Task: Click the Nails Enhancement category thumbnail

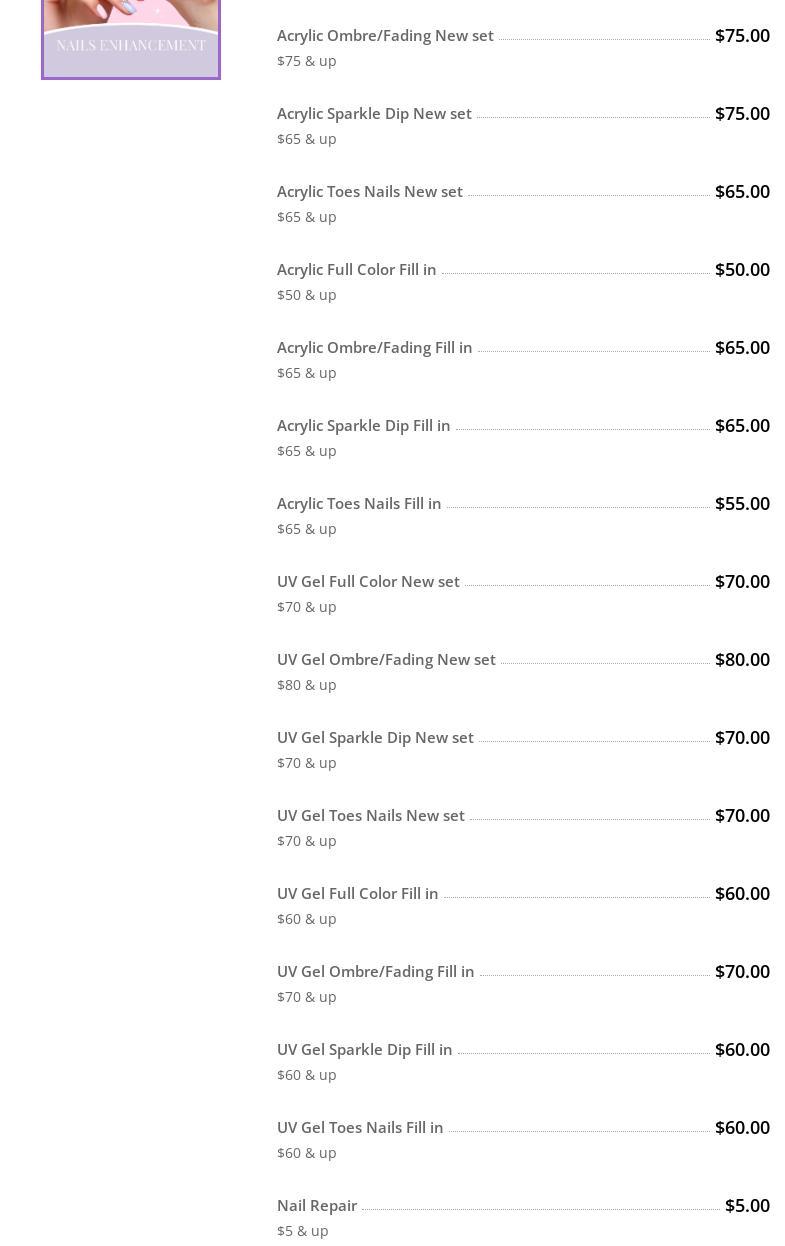Action: pos(131,38)
